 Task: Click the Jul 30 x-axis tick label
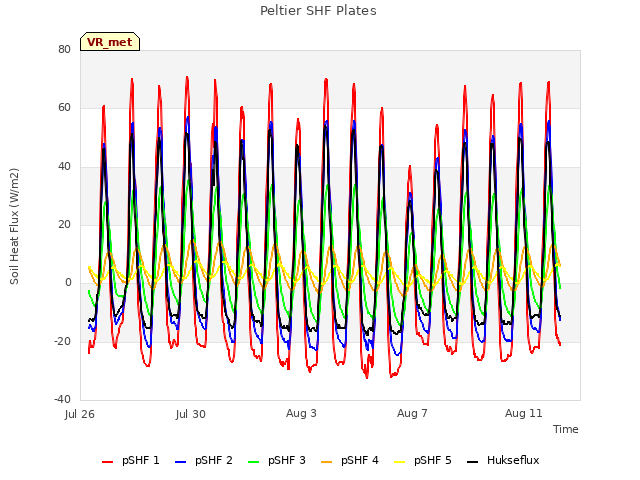(191, 414)
